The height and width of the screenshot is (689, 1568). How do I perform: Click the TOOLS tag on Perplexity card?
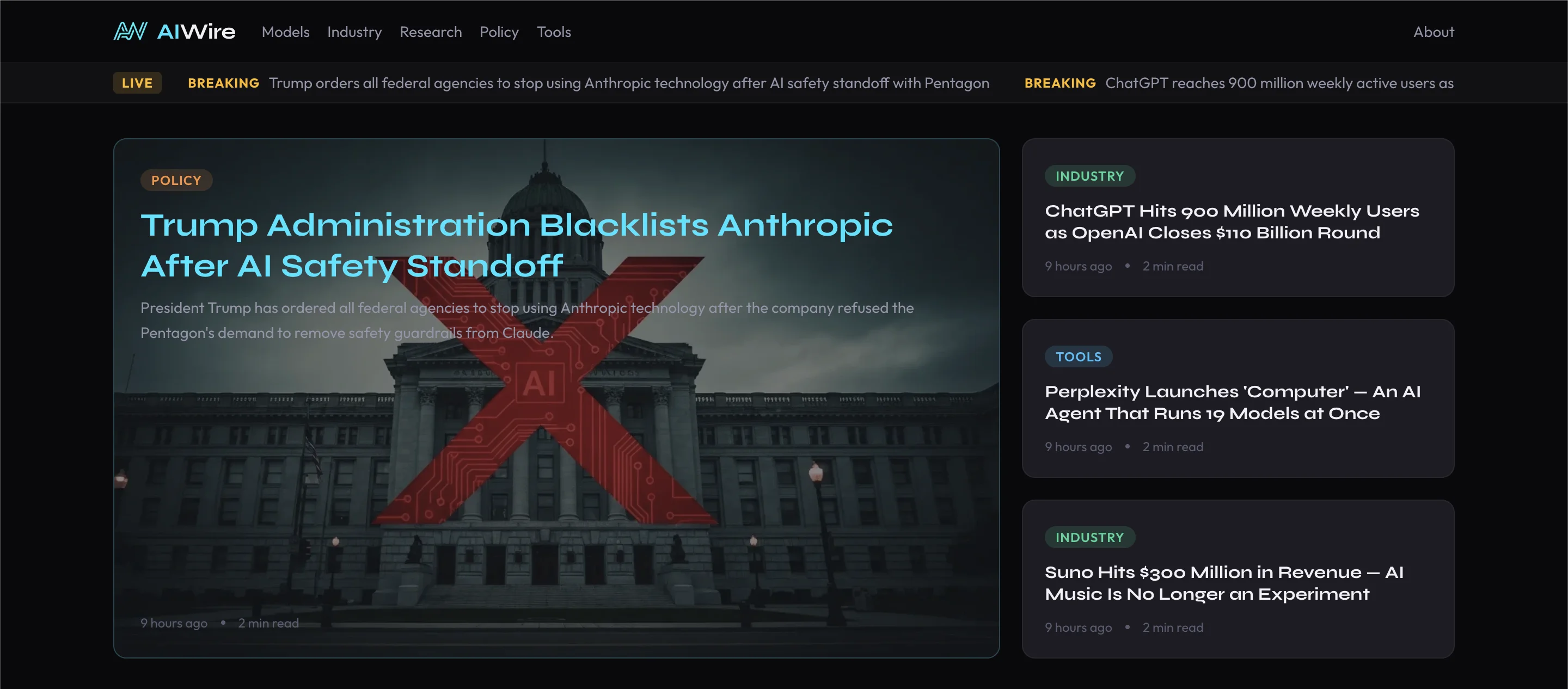(1078, 356)
